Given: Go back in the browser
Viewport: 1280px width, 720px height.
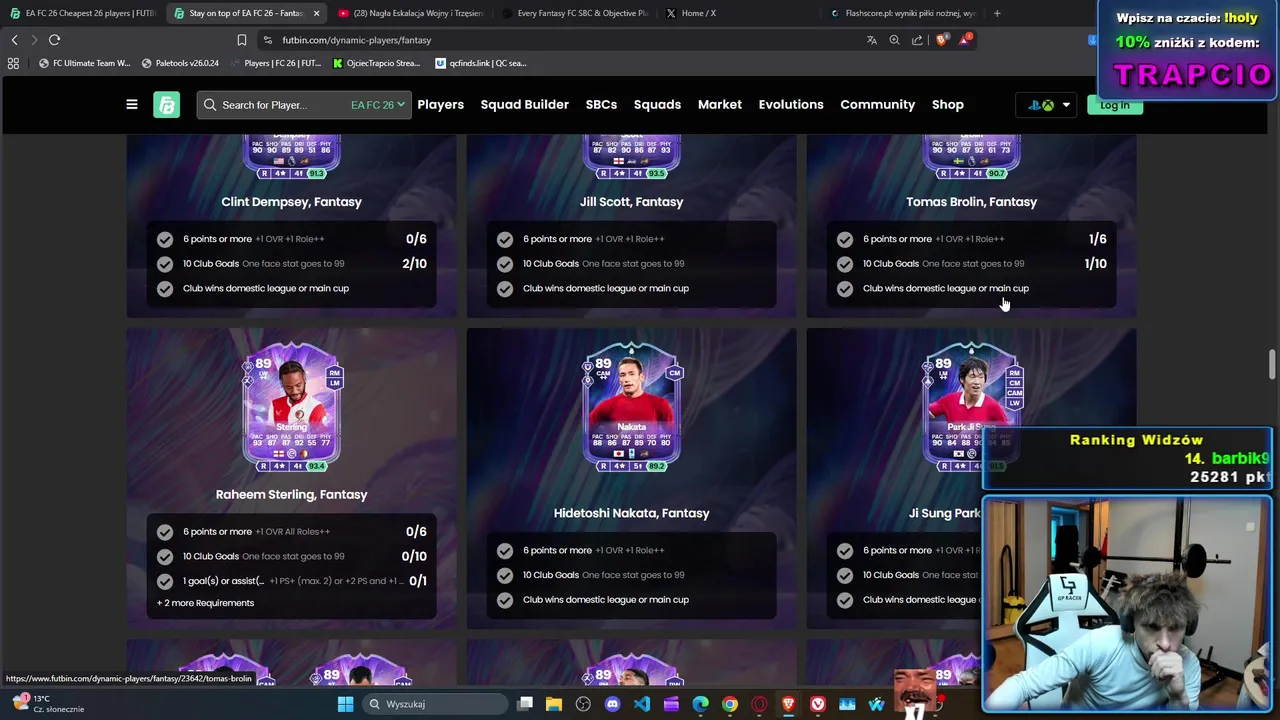Looking at the screenshot, I should click(x=14, y=40).
